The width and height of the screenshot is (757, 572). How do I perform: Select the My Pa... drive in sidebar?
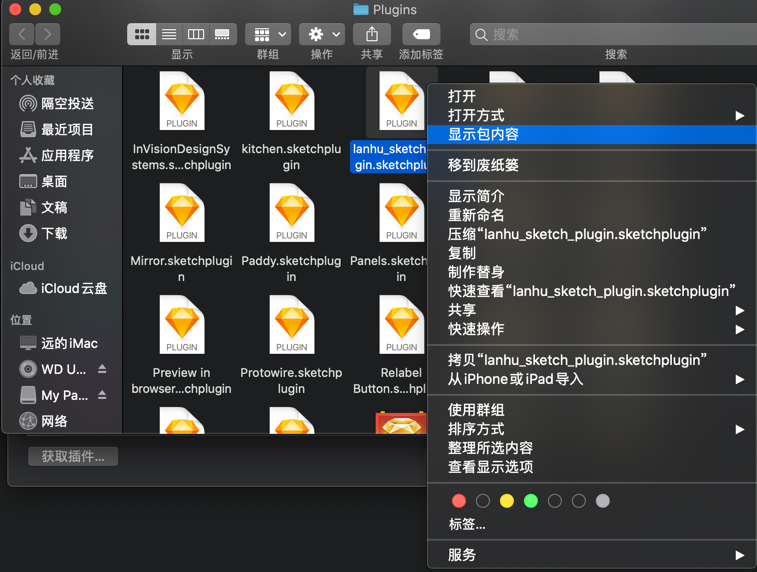54,395
